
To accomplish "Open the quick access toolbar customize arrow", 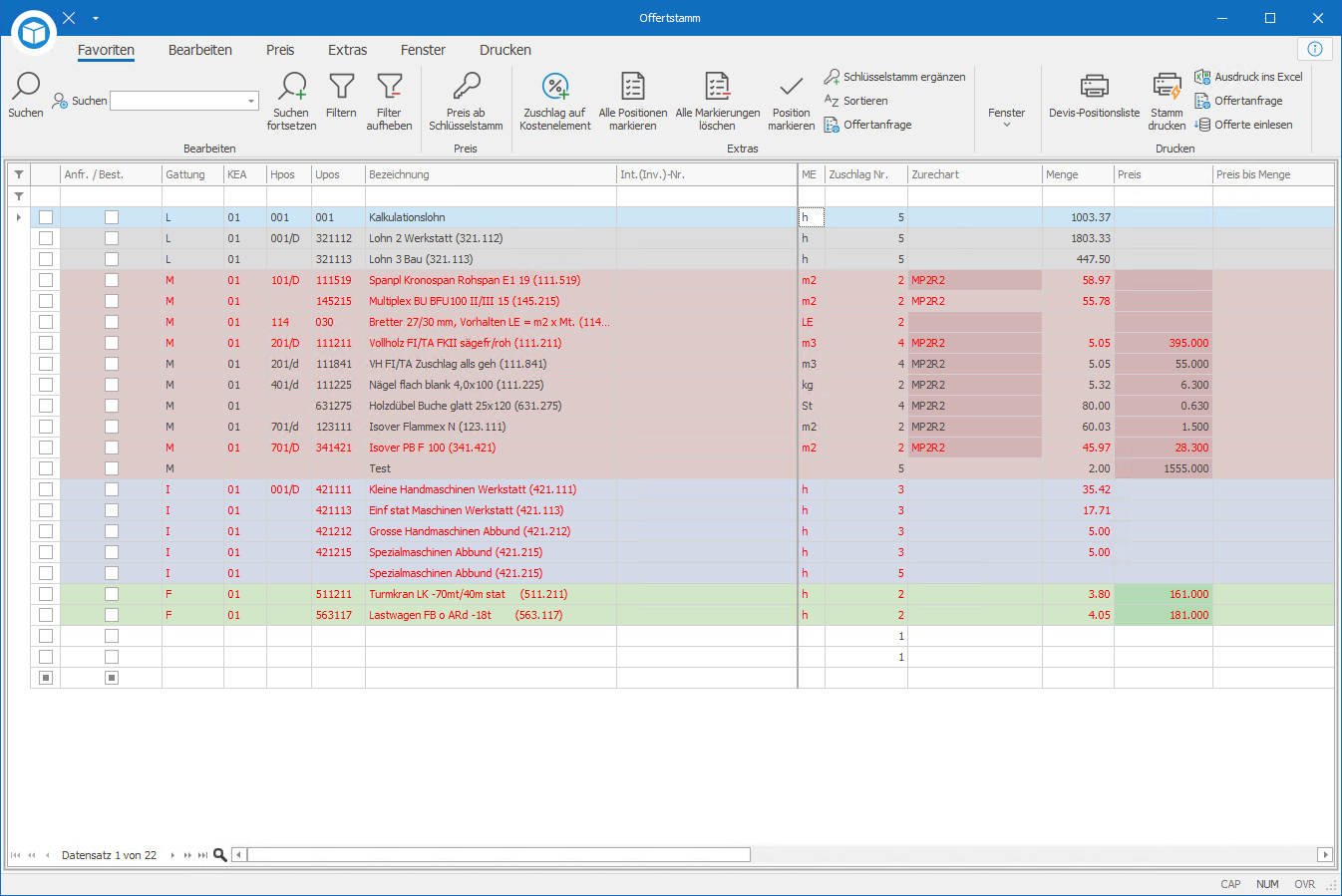I will point(96,18).
